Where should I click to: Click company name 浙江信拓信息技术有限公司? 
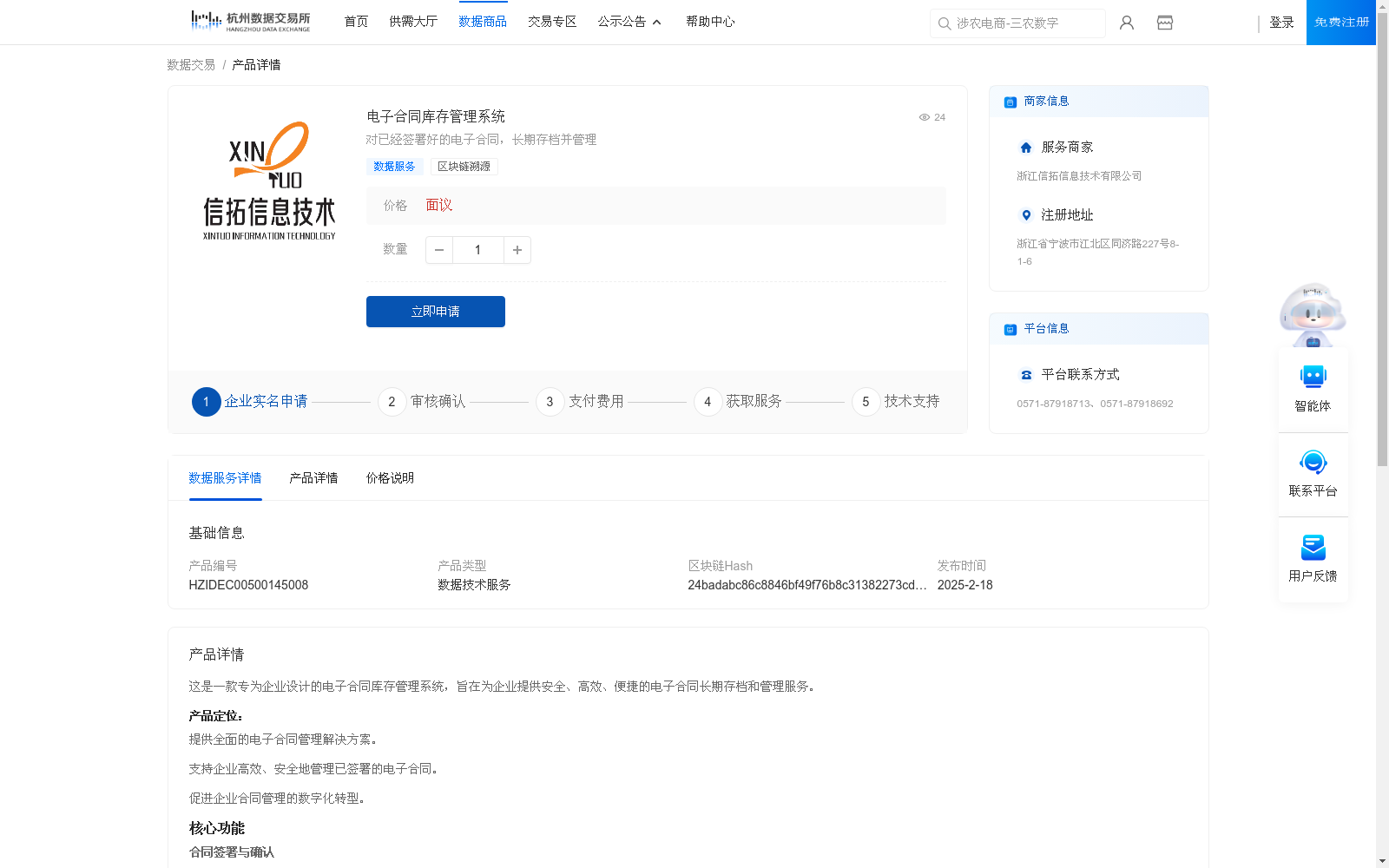point(1079,176)
